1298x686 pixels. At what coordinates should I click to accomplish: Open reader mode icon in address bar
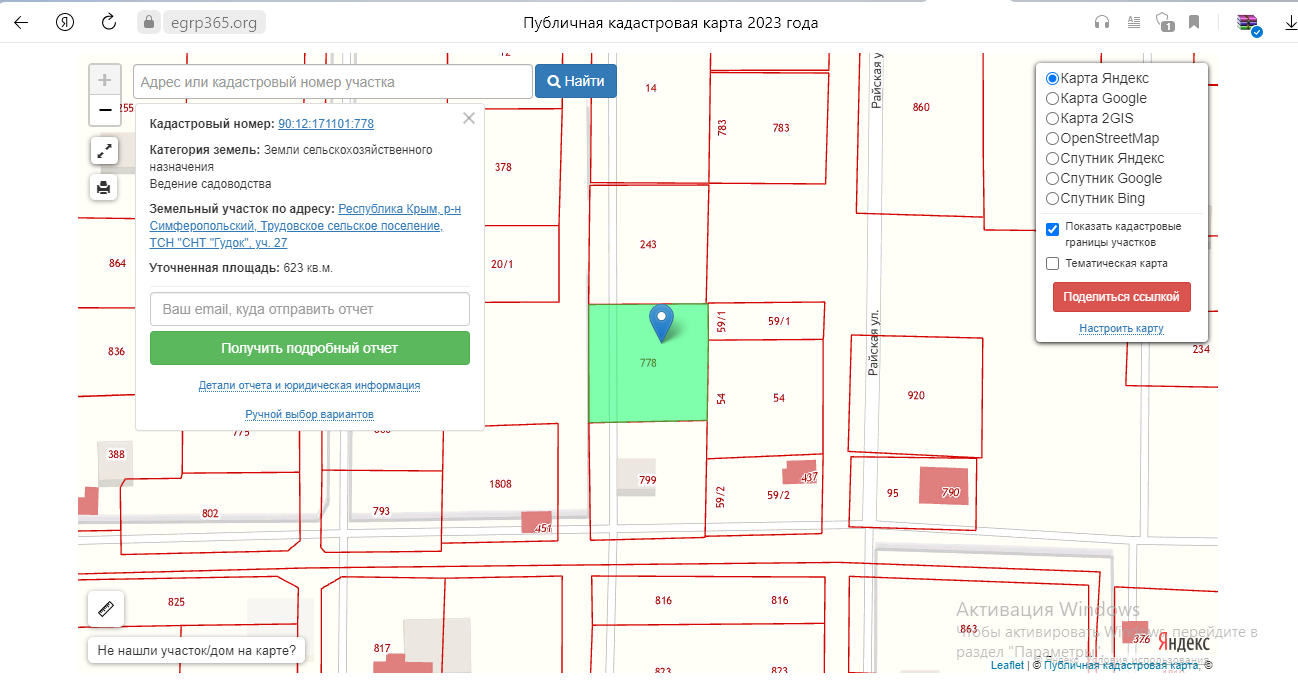pyautogui.click(x=1134, y=22)
